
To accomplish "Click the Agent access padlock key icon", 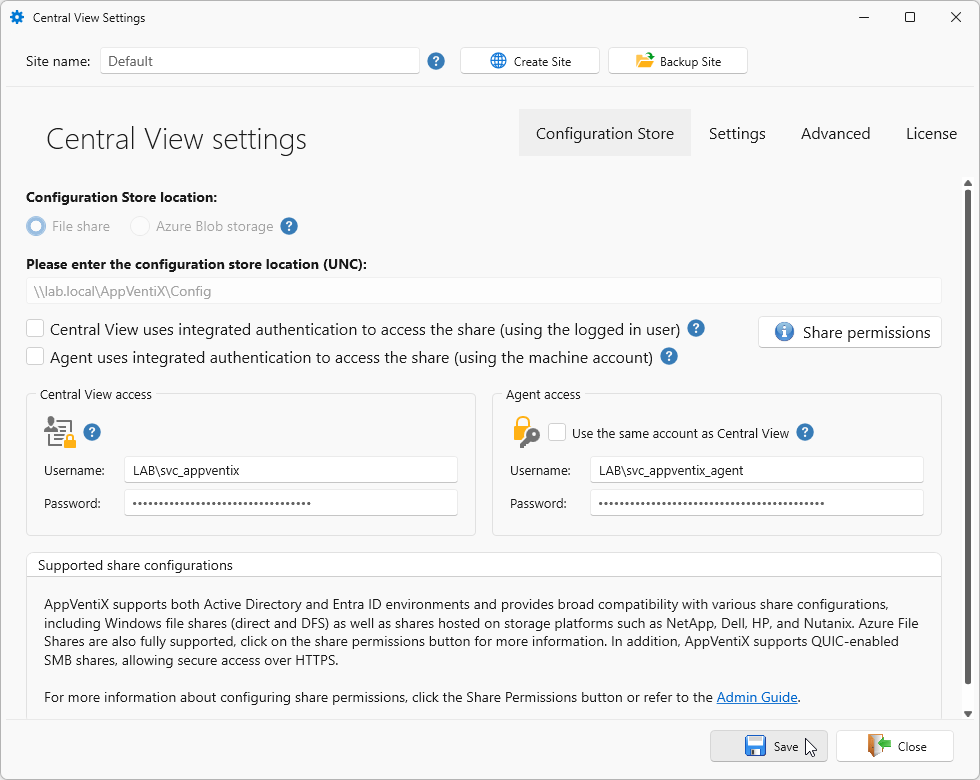I will click(x=526, y=432).
